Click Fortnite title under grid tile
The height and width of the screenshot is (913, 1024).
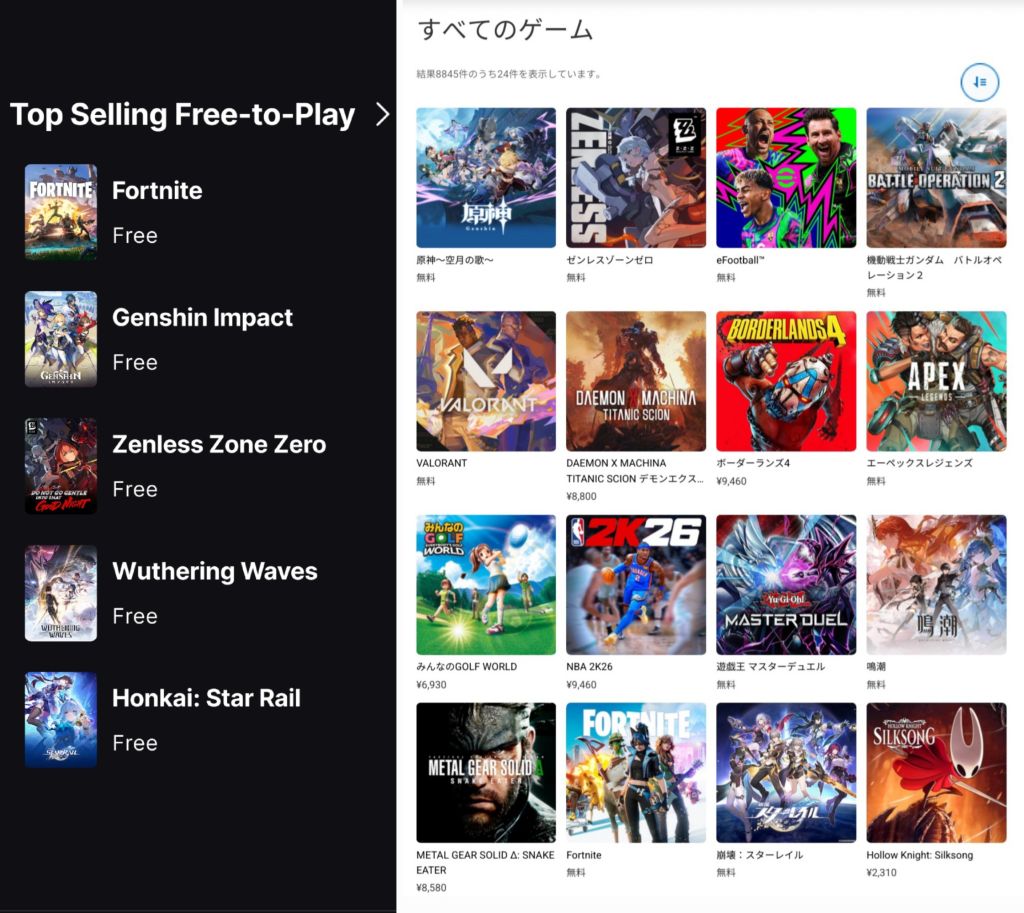584,855
